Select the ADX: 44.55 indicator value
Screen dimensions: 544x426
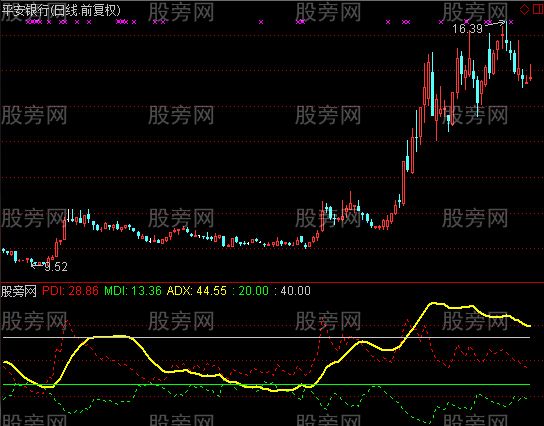197,290
